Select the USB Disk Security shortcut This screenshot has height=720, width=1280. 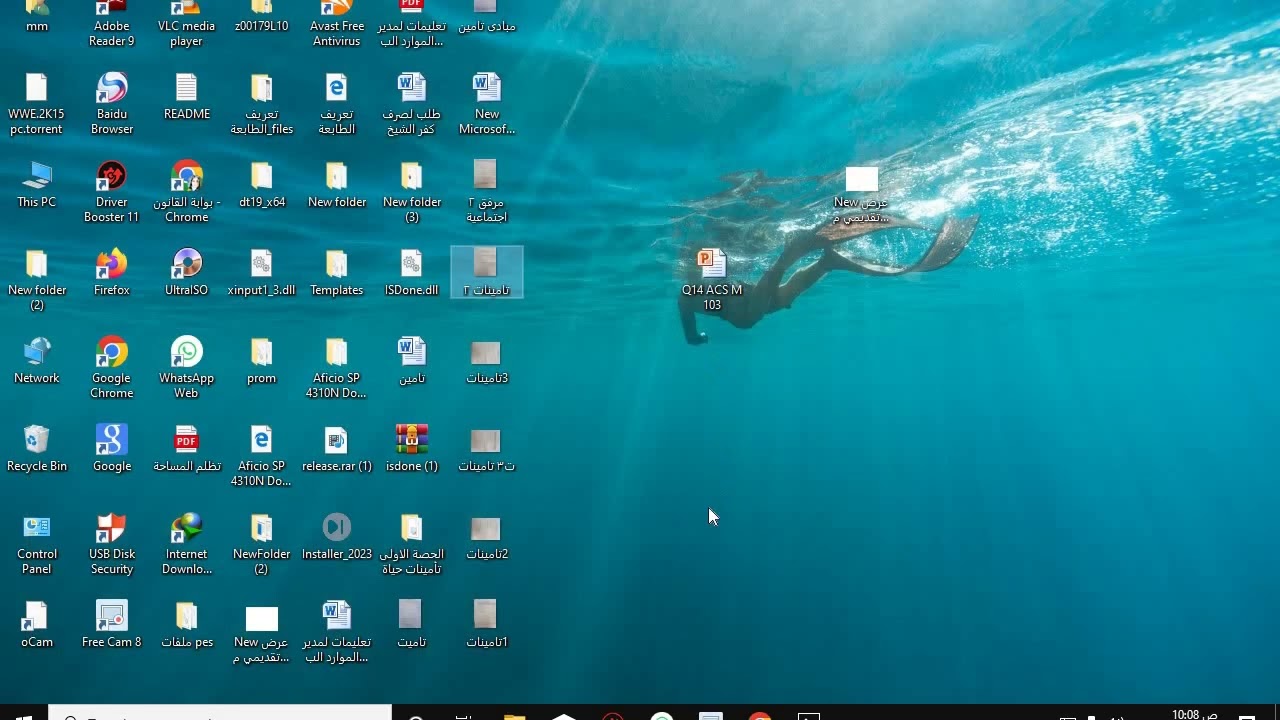[x=111, y=544]
